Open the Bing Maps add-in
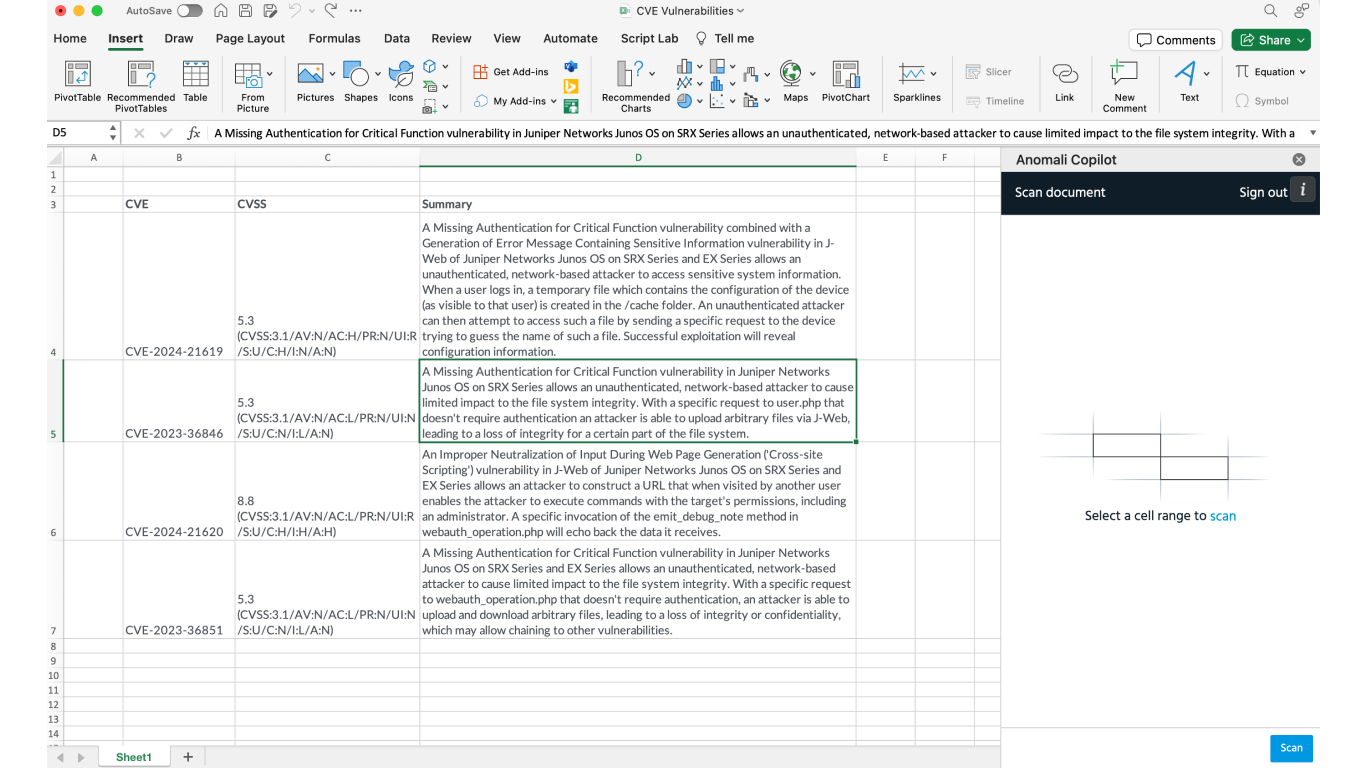The image size is (1366, 768). coord(571,86)
